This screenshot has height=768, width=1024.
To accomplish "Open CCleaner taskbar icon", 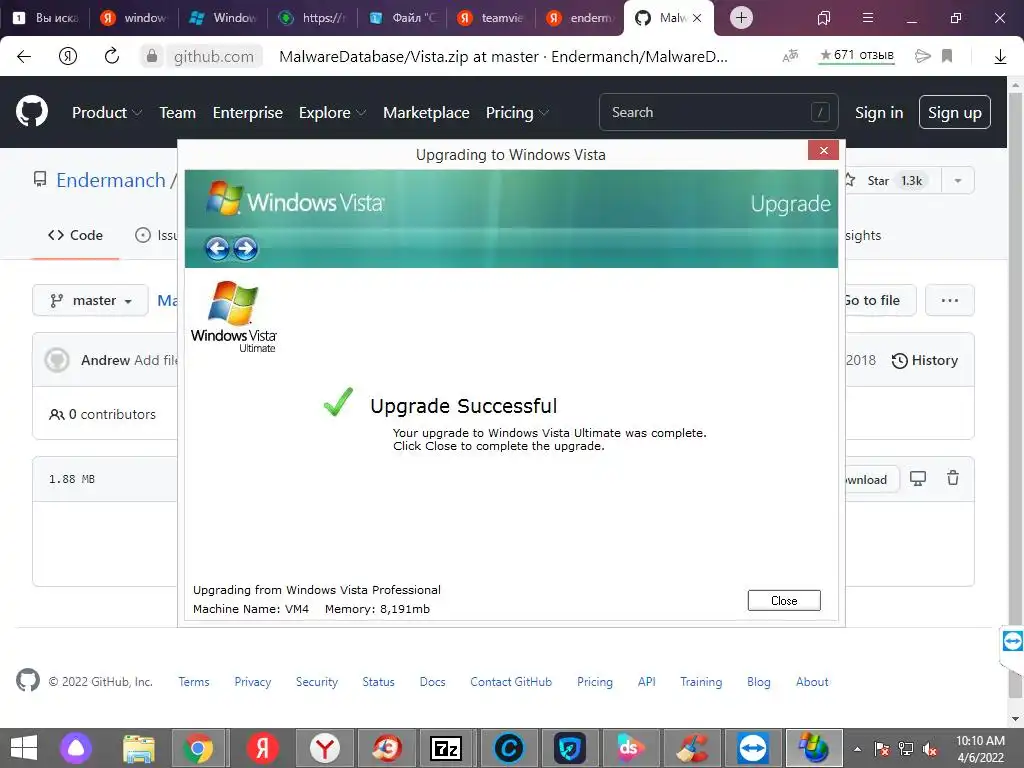I will tap(692, 748).
